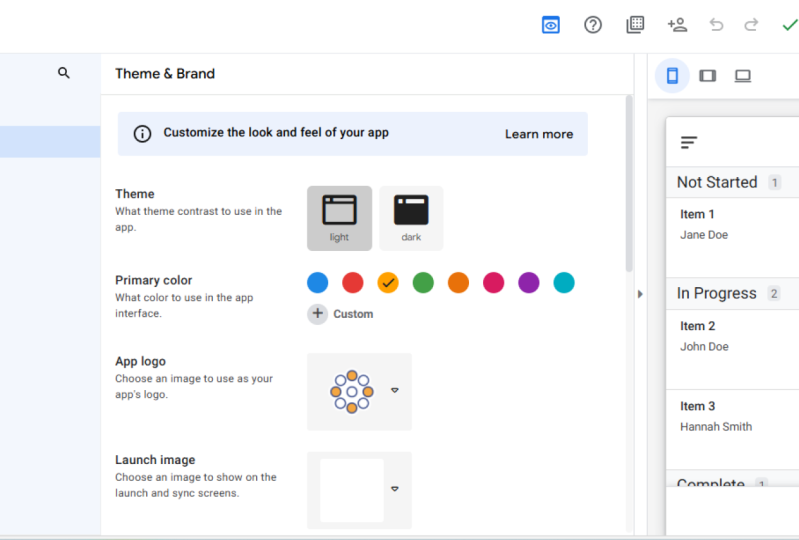This screenshot has width=799, height=540.
Task: Switch preview to tablet view
Action: (x=707, y=76)
